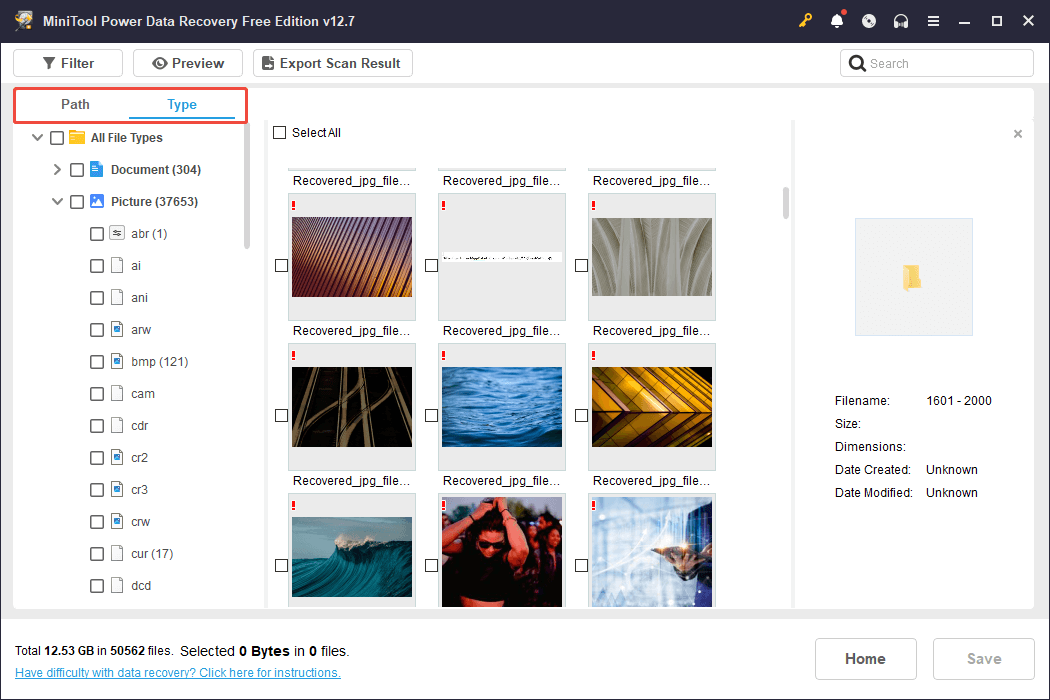
Task: Check the Select All checkbox
Action: pos(280,133)
